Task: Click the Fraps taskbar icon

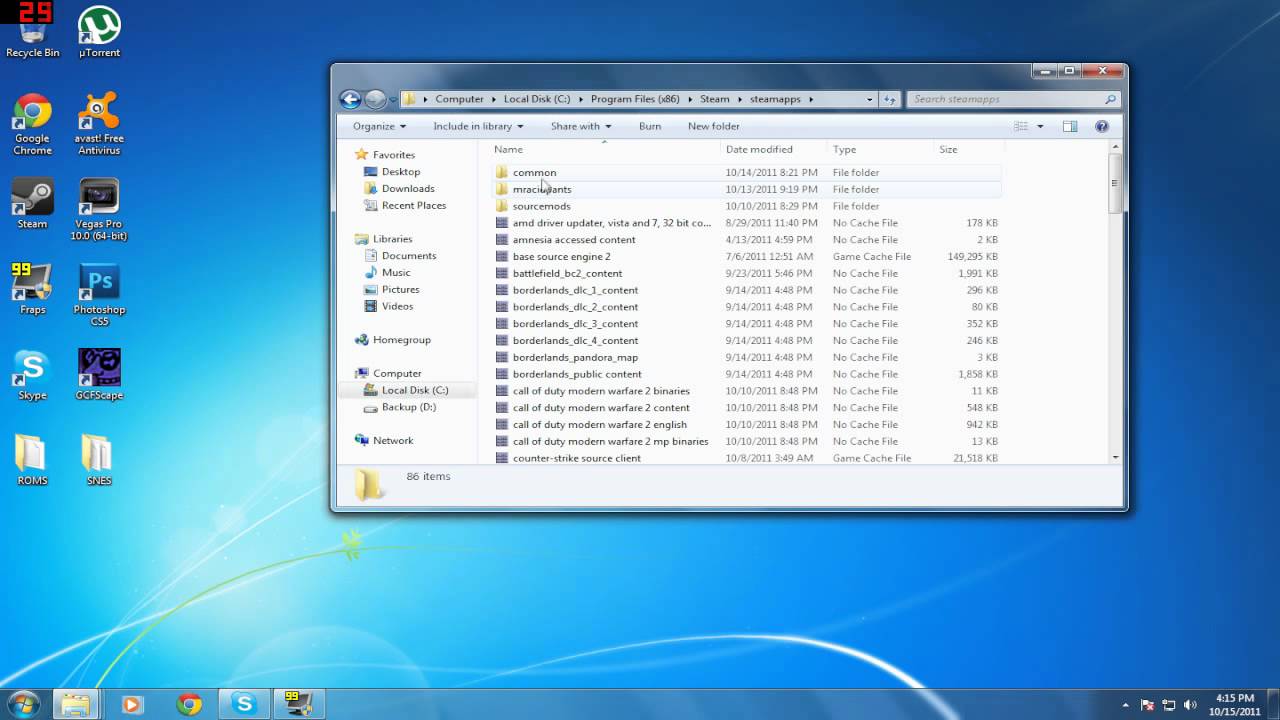Action: 300,704
